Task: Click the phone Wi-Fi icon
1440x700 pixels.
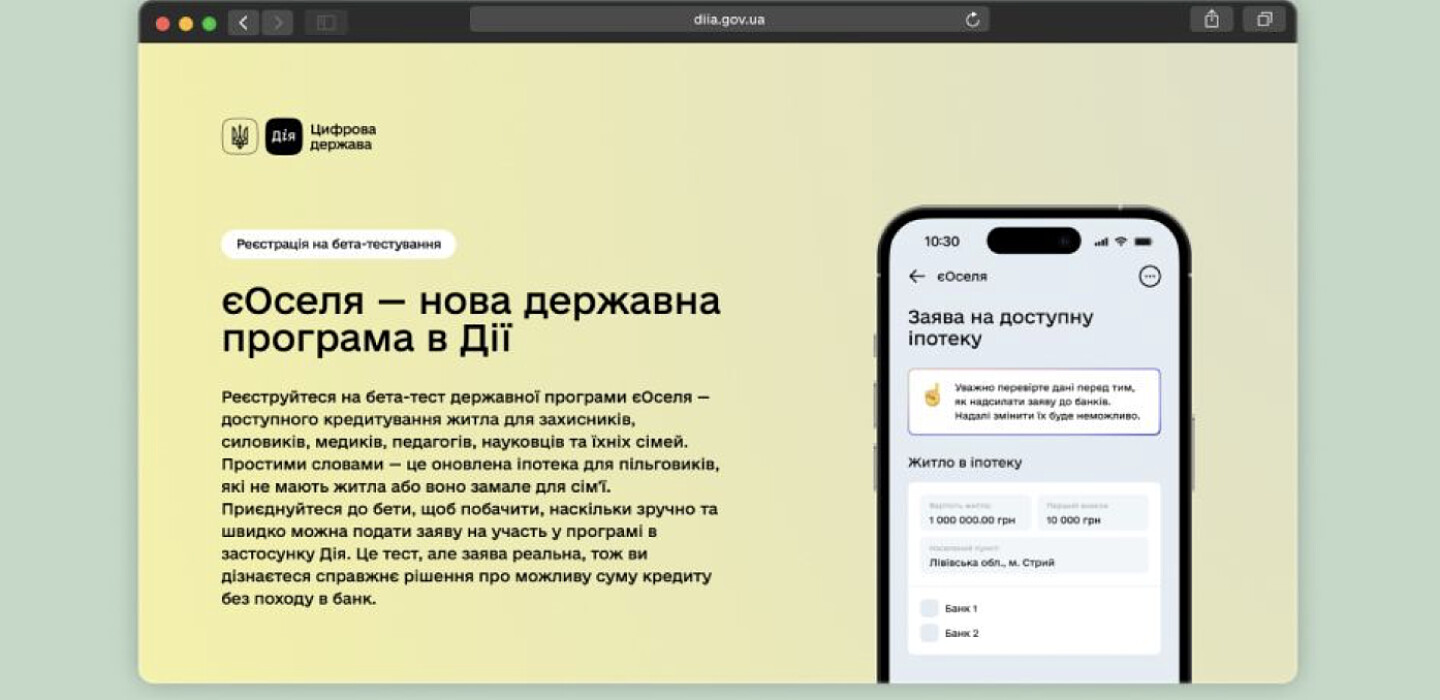Action: 1121,241
